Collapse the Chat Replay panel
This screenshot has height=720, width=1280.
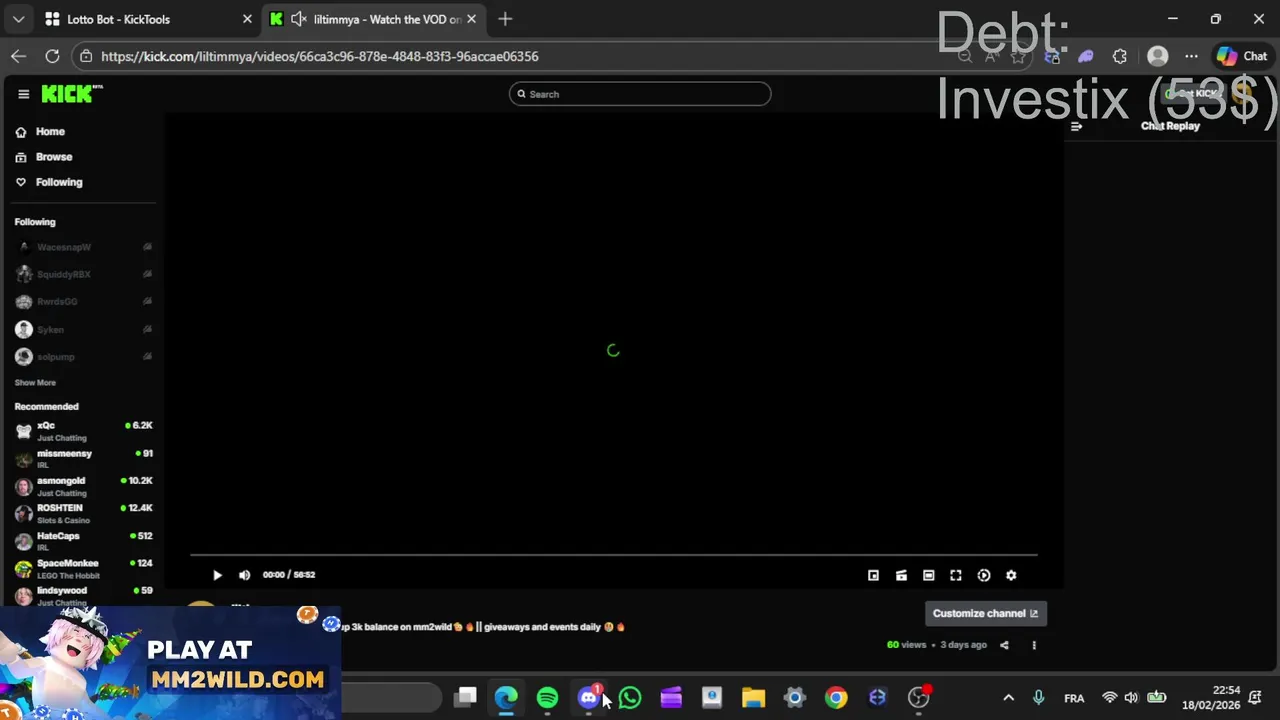(1077, 126)
